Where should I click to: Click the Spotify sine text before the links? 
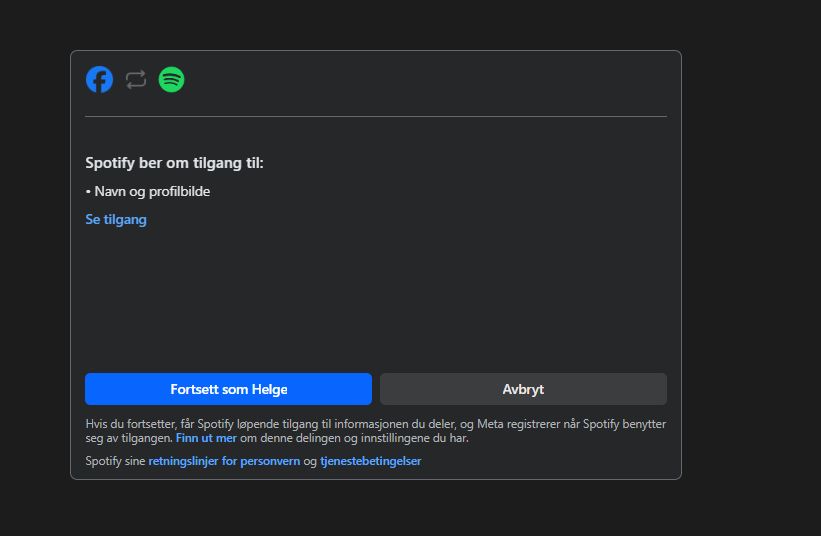(115, 461)
